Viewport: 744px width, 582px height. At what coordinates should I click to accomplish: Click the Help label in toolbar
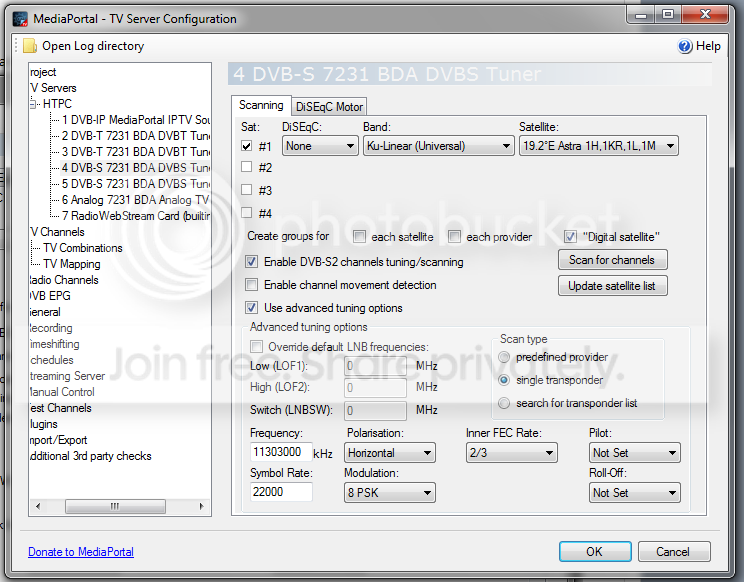click(x=708, y=46)
